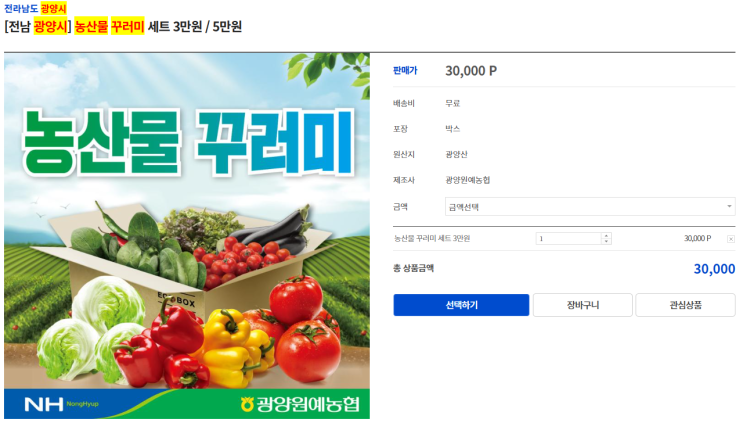Open the highlighted 광양시 breadcrumb link
Screen dimensions: 743x423
(x=54, y=9)
